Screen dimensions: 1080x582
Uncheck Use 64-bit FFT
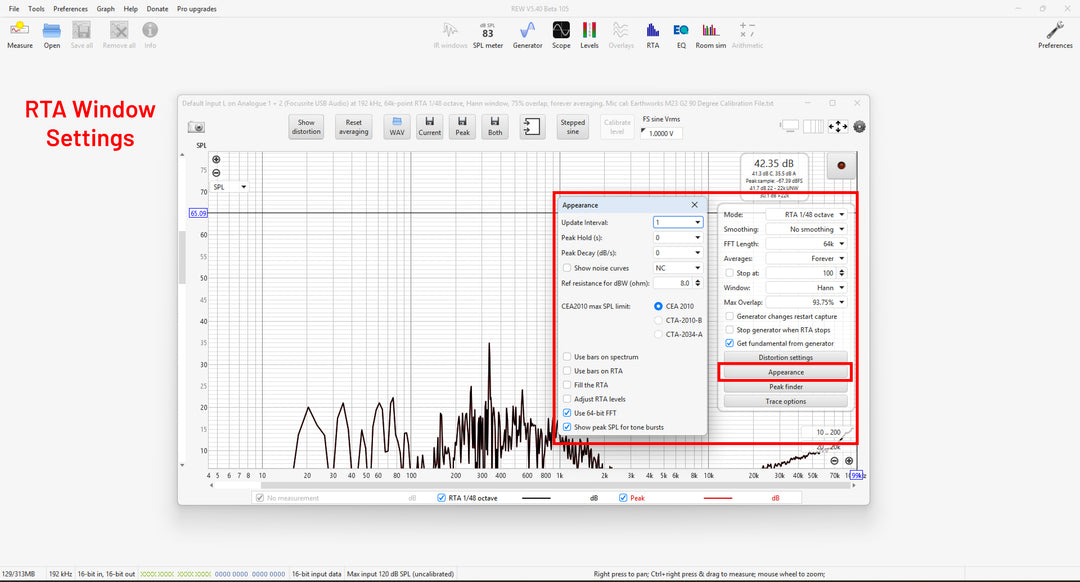[567, 413]
